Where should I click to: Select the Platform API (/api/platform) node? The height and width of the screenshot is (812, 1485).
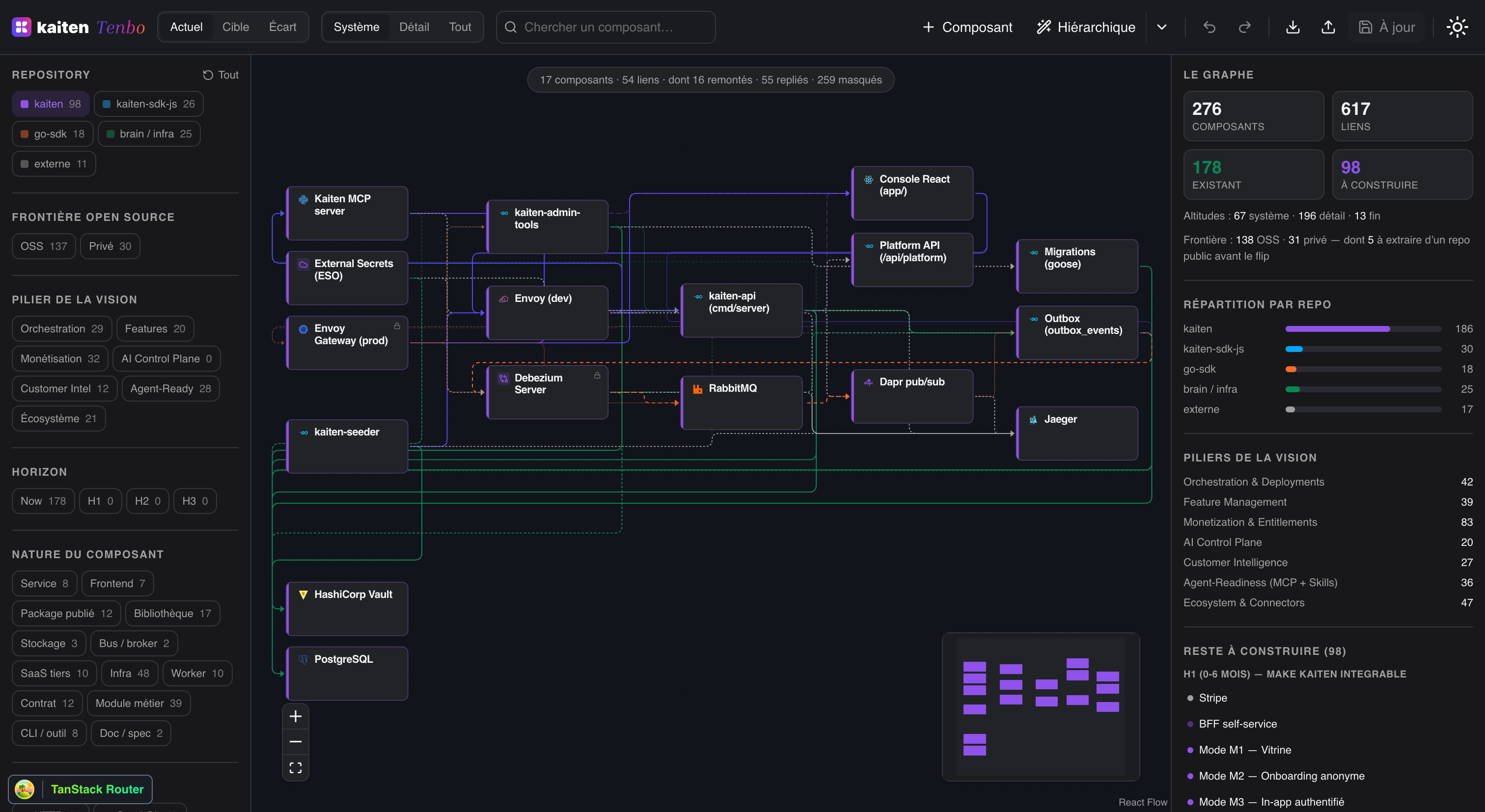[912, 259]
